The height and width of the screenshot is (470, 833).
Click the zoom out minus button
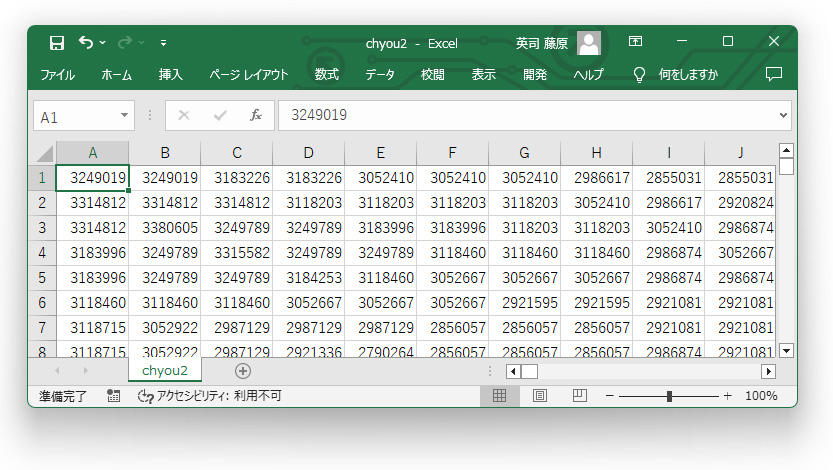[609, 396]
